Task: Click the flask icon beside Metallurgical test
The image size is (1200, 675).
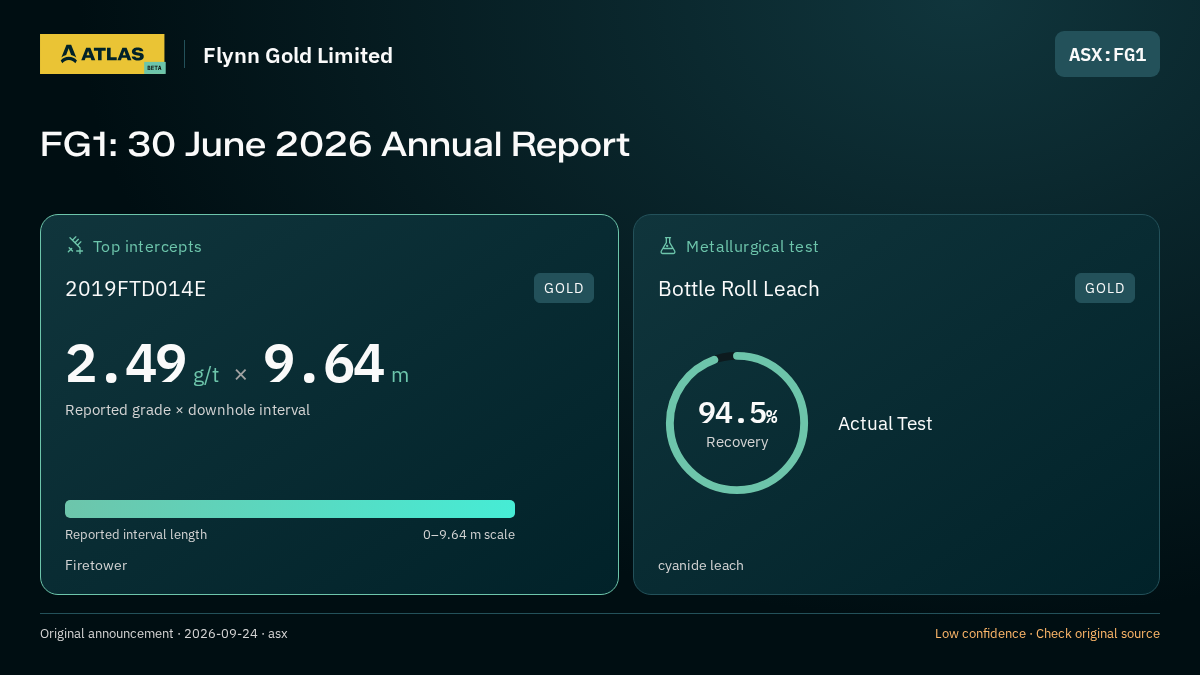Action: click(x=668, y=245)
